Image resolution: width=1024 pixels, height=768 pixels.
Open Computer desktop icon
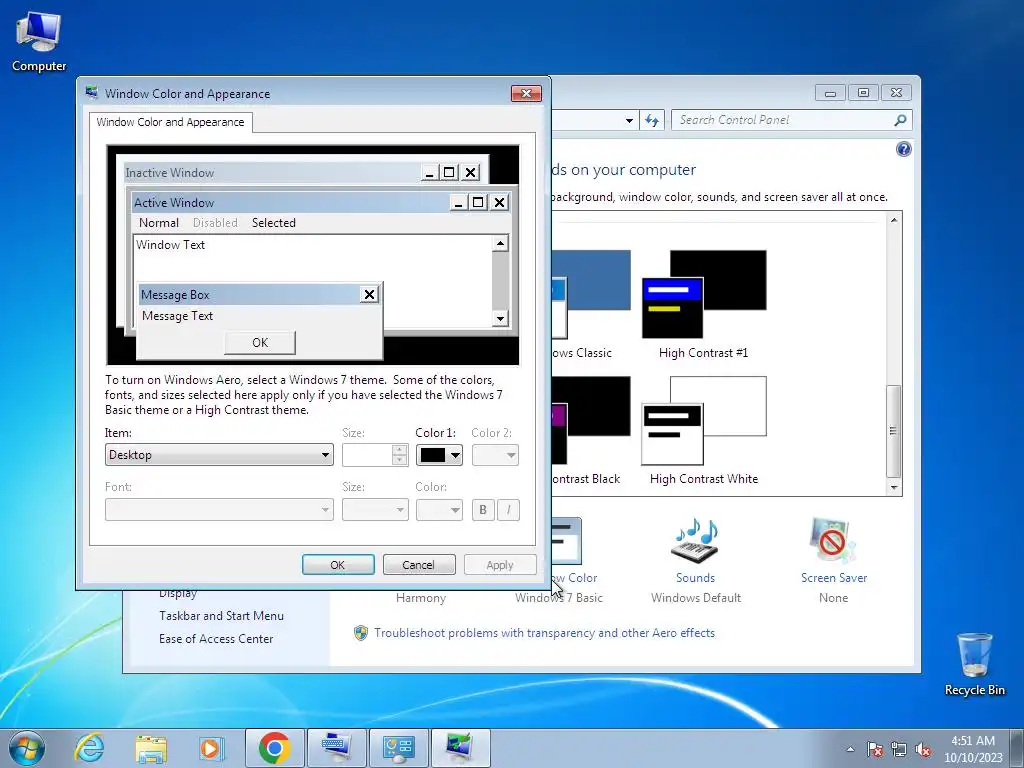(x=39, y=42)
